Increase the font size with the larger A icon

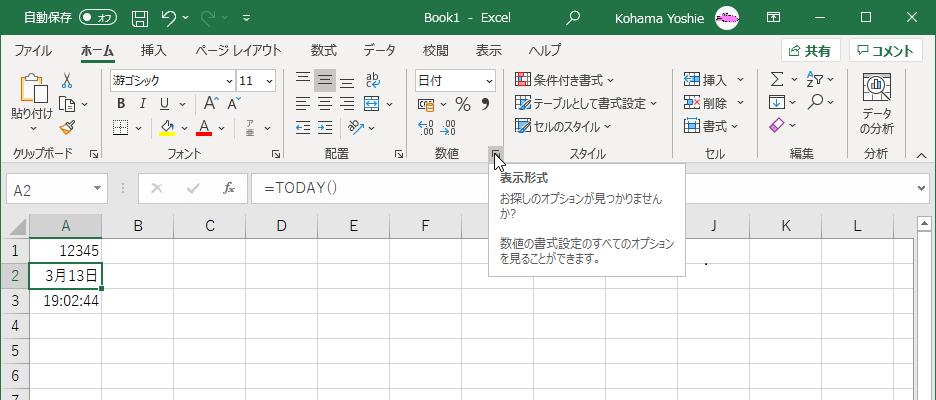[210, 104]
